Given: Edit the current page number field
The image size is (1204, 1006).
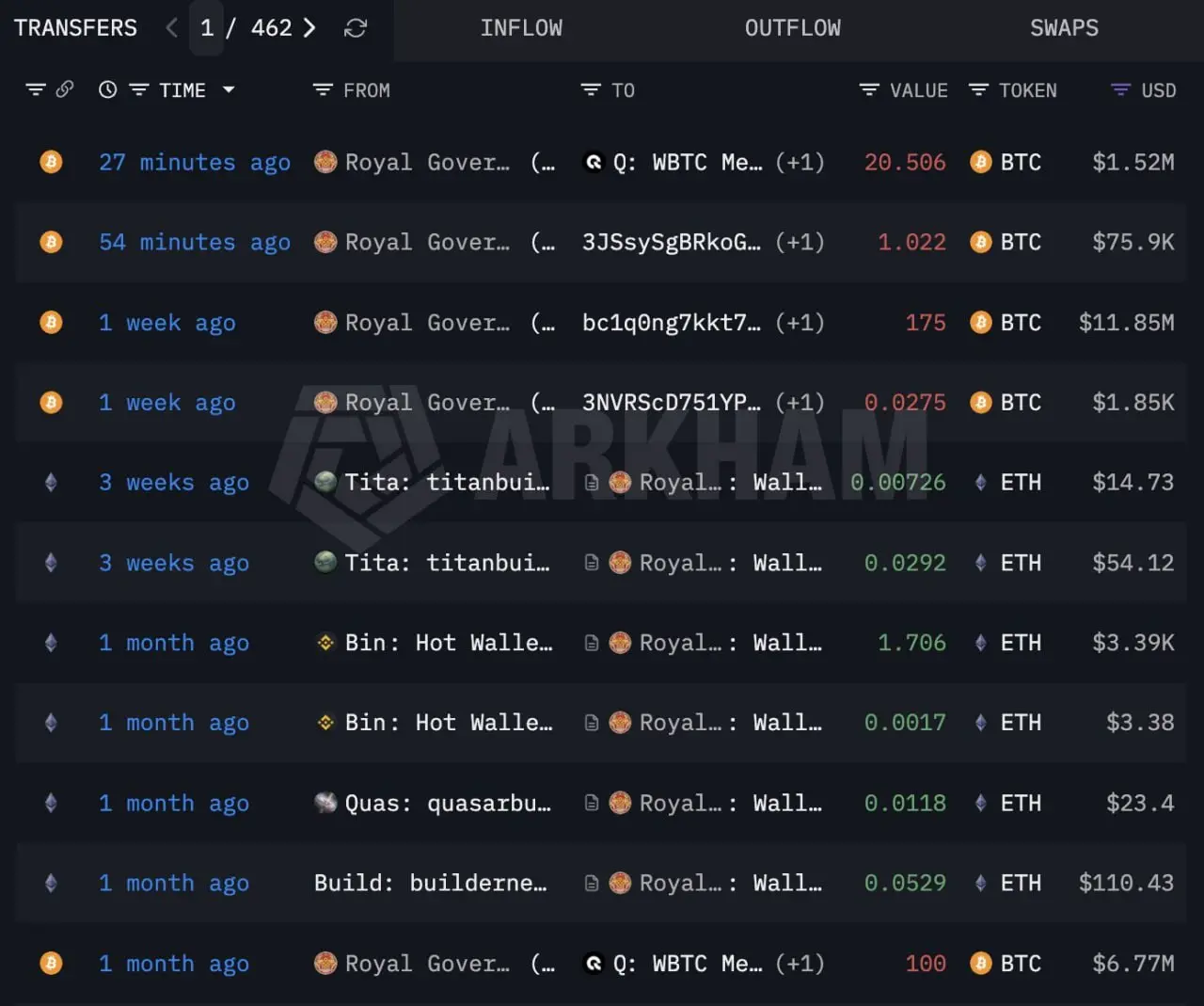Looking at the screenshot, I should (207, 28).
